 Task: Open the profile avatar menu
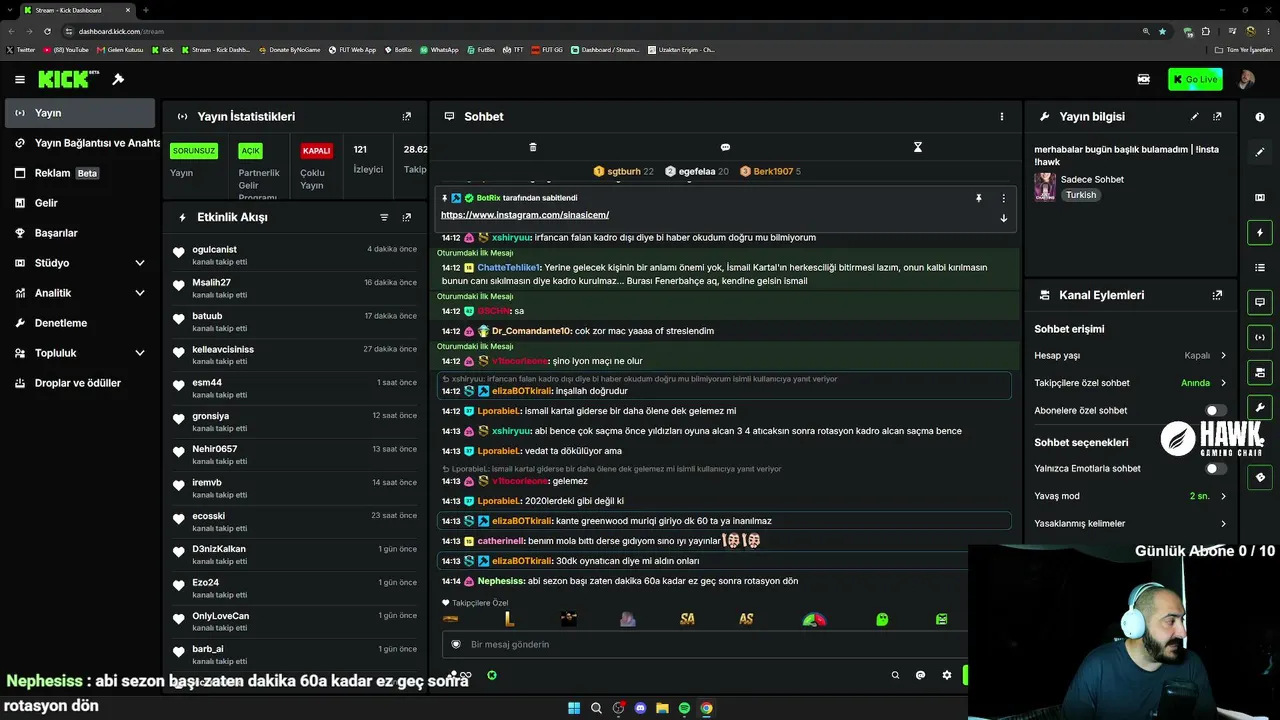pos(1246,79)
